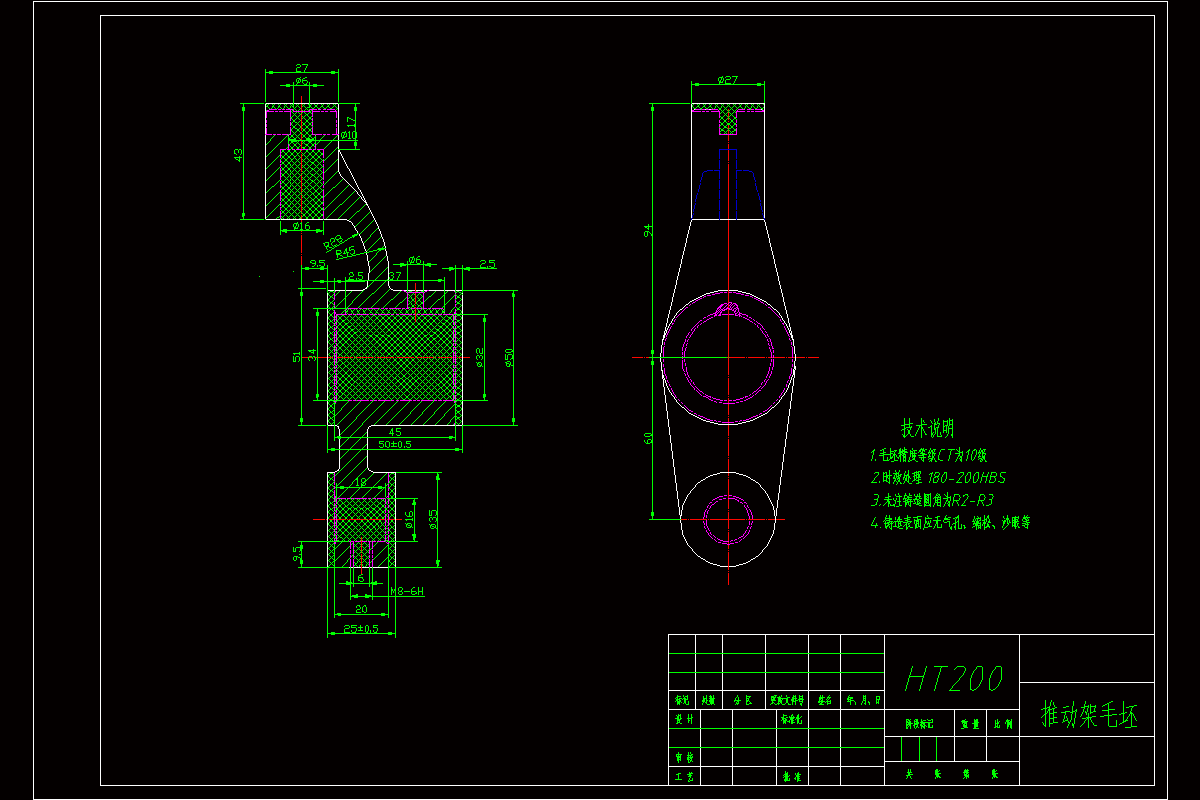The height and width of the screenshot is (800, 1200).
Task: Select the ø27 dimension above right view
Action: [727, 79]
